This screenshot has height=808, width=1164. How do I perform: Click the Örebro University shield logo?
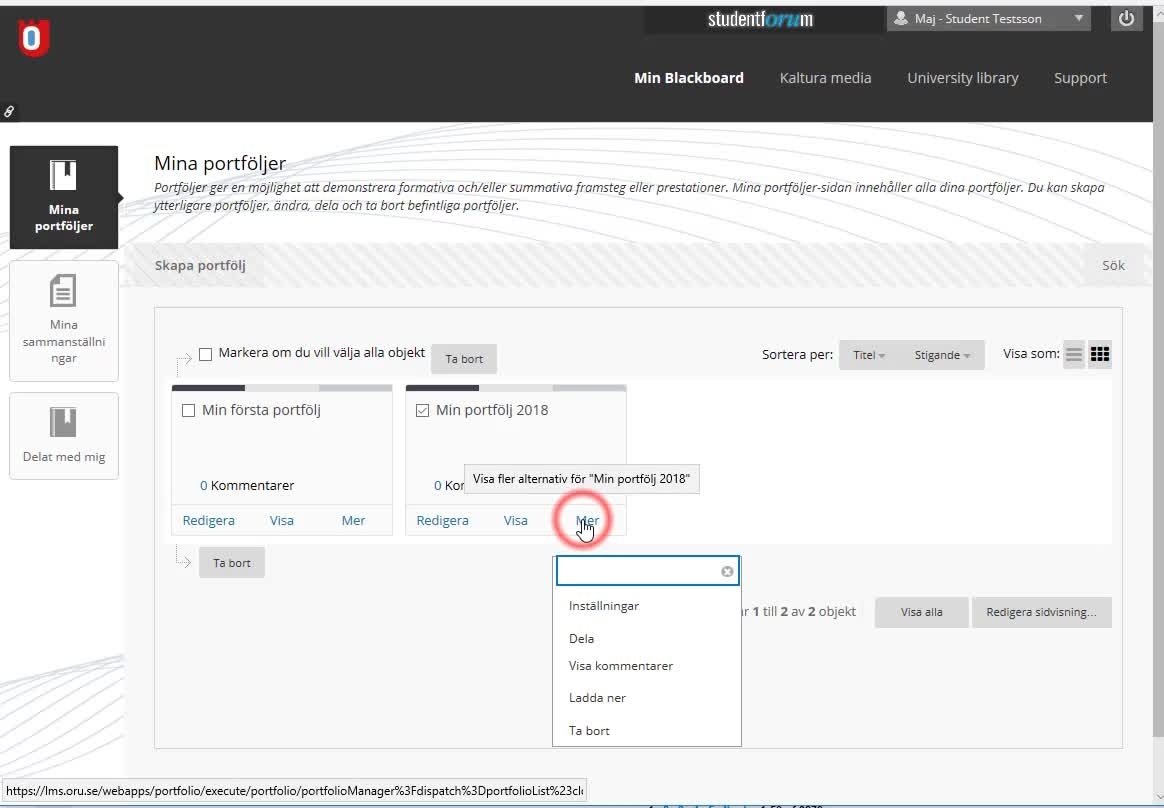click(33, 38)
